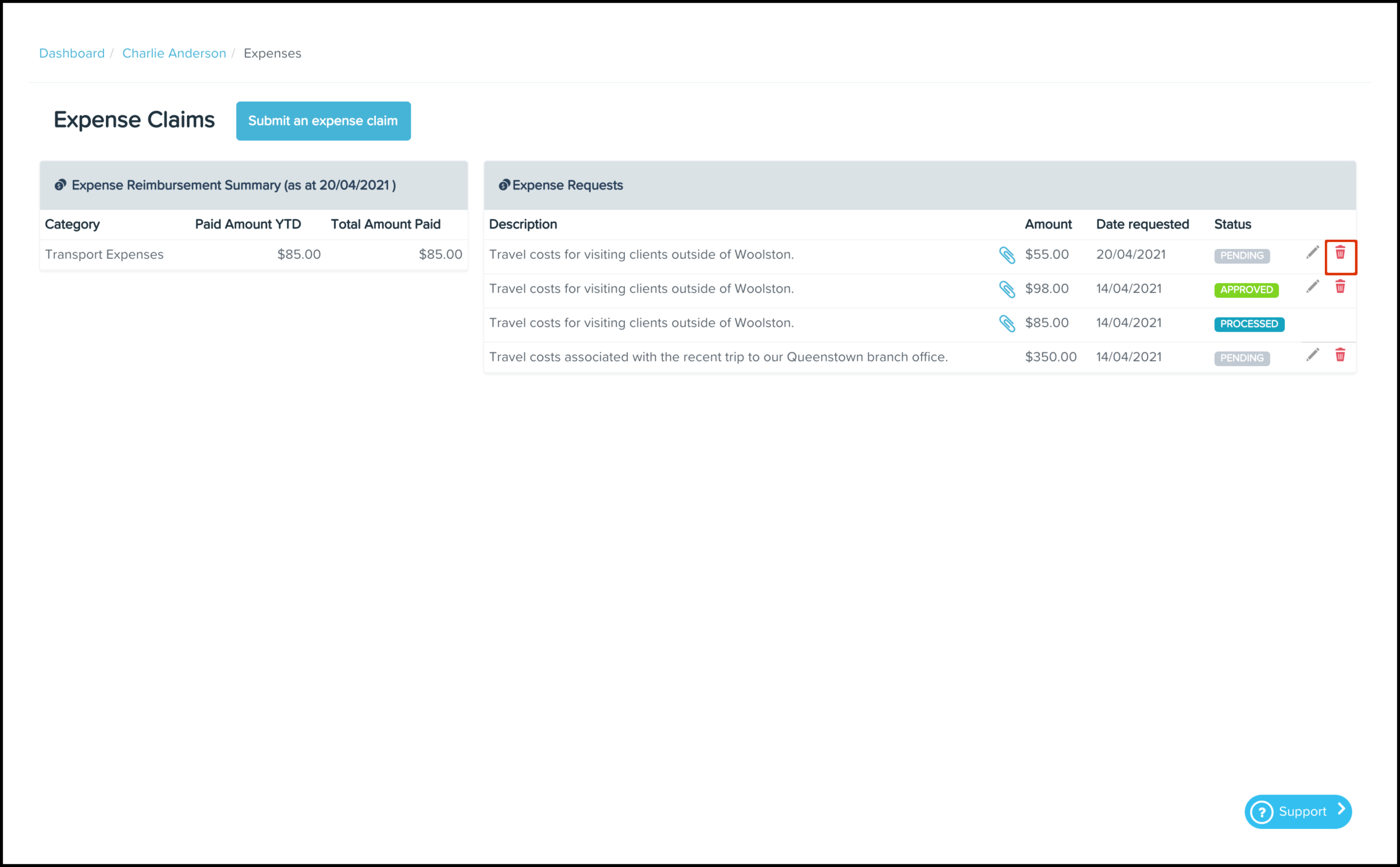Screen dimensions: 1400x867
Task: Open attachment paperclip for $85.00 claim
Action: coord(1007,323)
